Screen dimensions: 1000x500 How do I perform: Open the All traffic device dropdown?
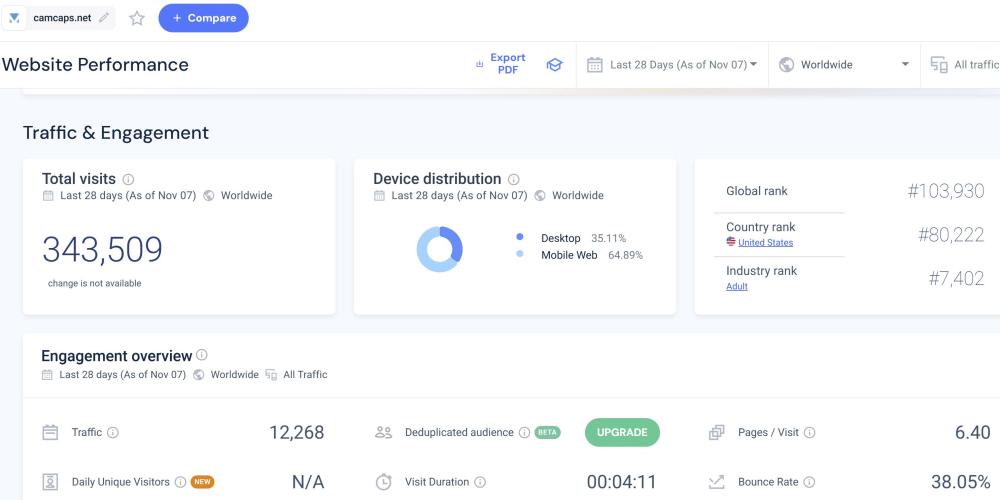point(965,65)
